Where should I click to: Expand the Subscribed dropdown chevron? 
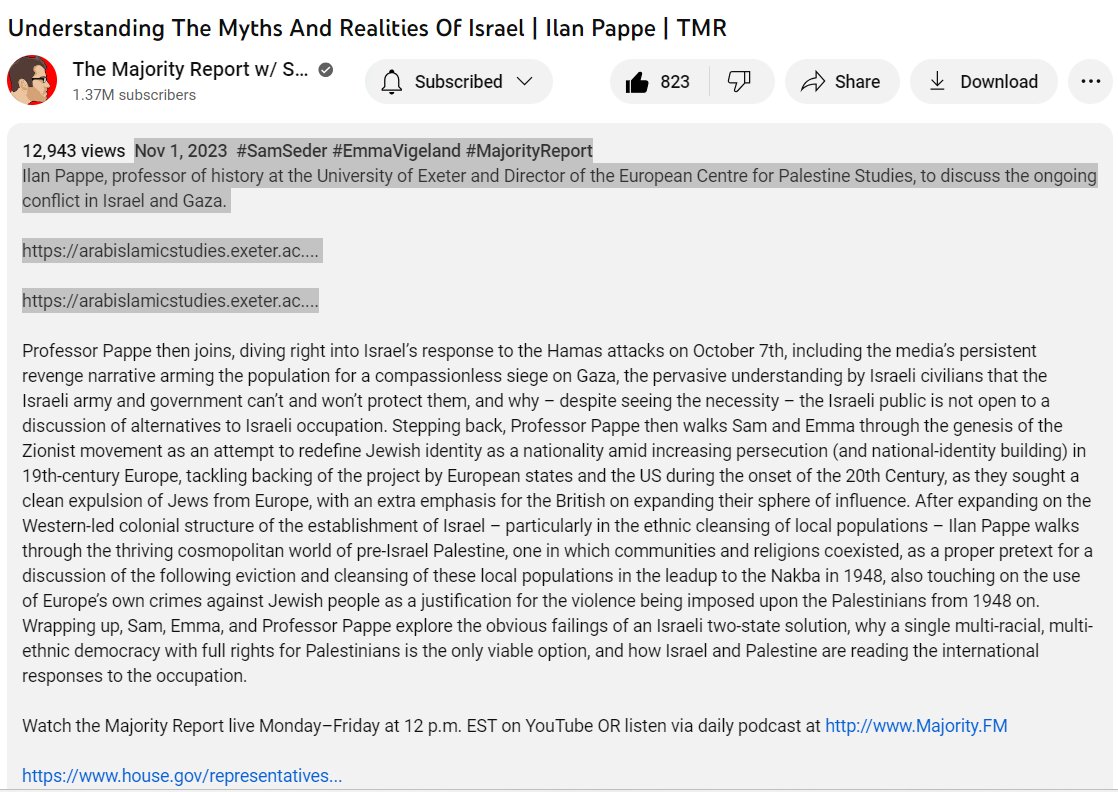coord(525,82)
